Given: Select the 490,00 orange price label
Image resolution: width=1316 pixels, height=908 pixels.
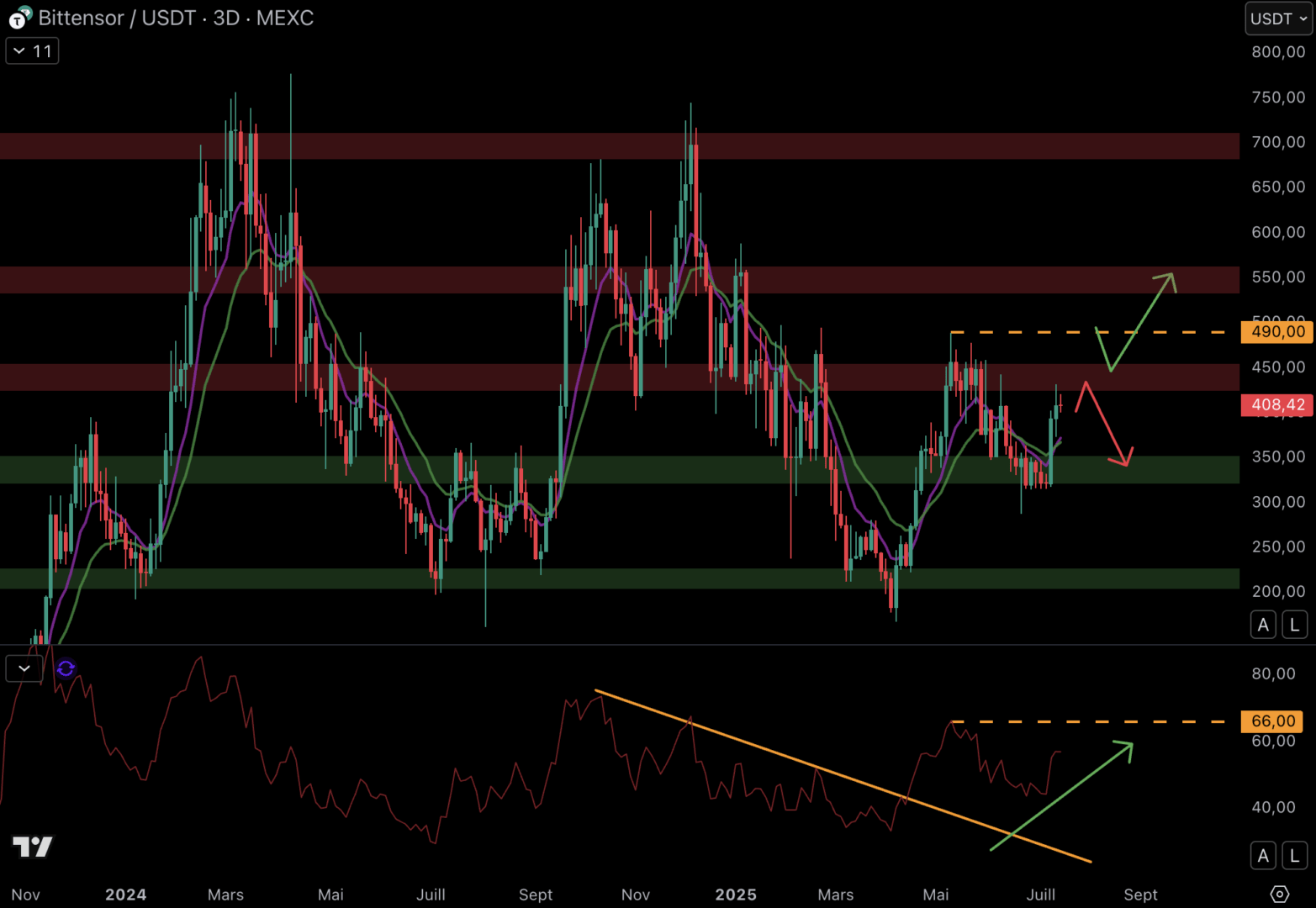Looking at the screenshot, I should pyautogui.click(x=1277, y=332).
